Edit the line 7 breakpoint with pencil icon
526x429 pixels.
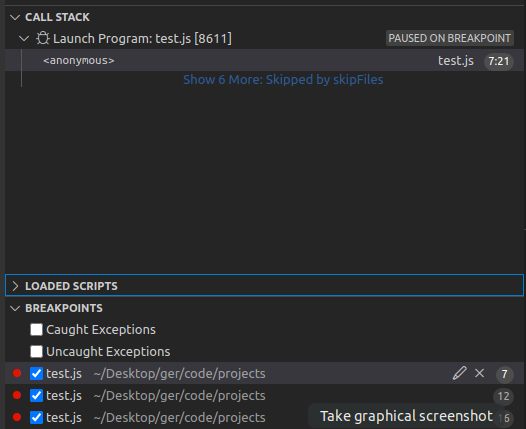pyautogui.click(x=459, y=373)
